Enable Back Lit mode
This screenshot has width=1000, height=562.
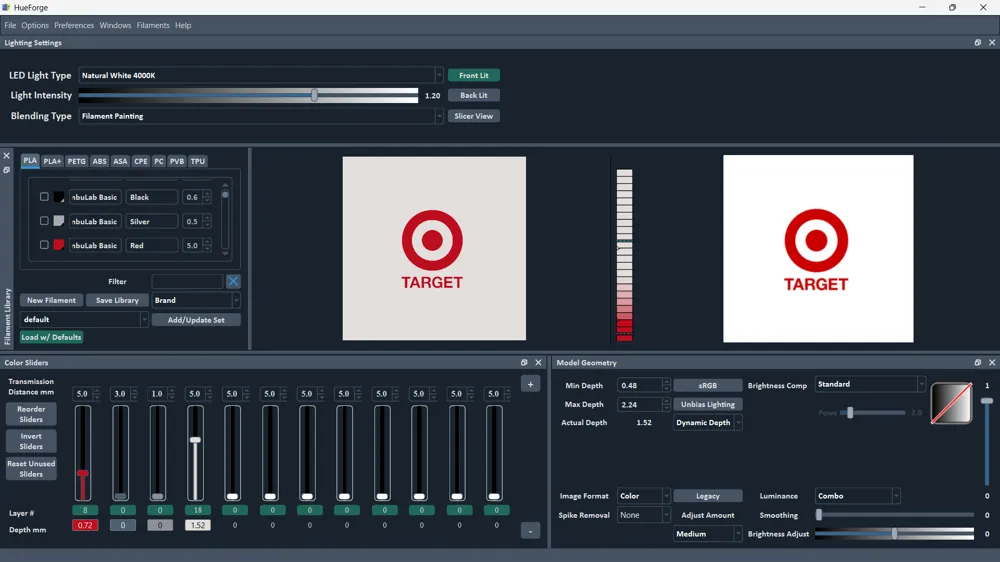pos(474,95)
